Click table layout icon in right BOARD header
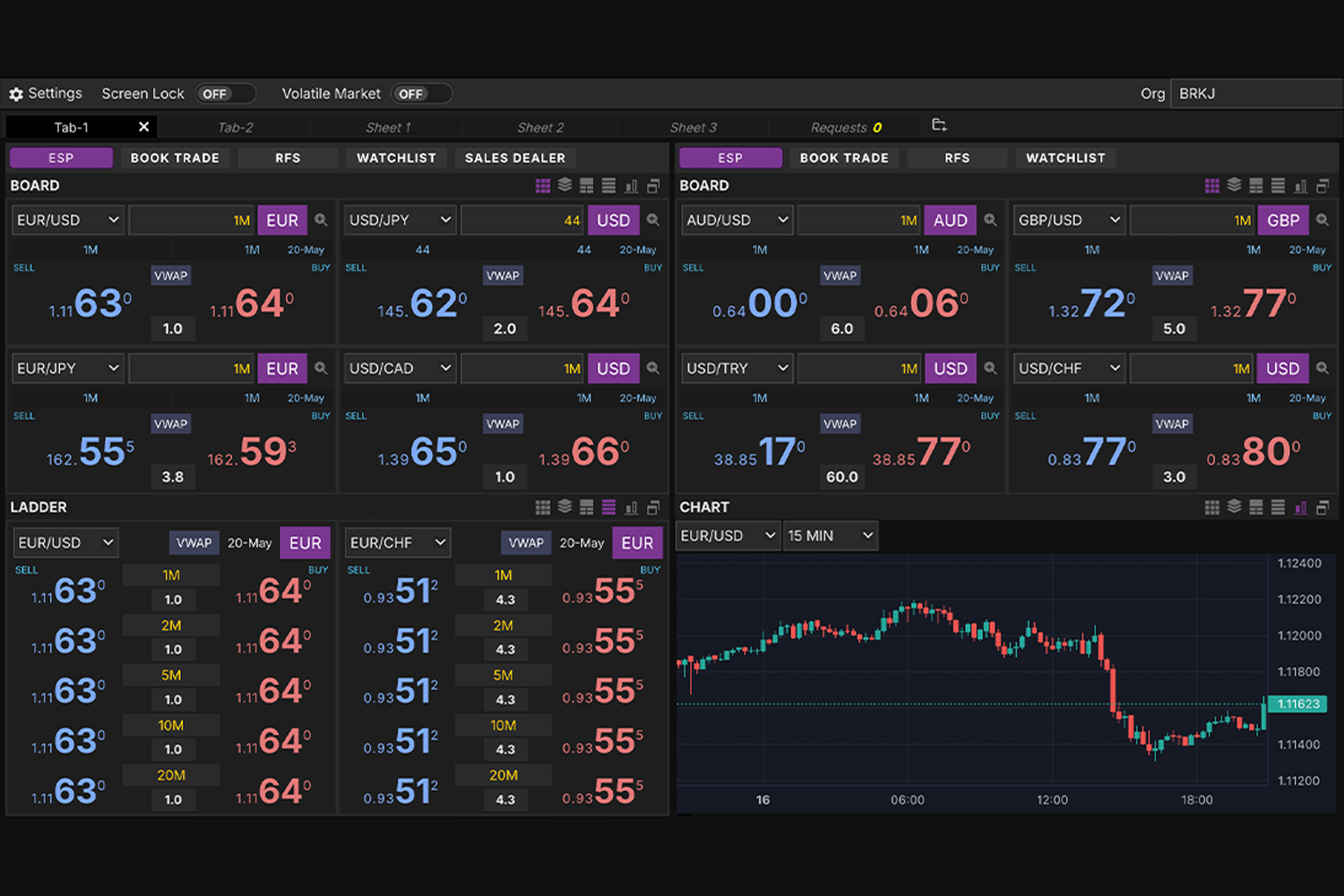Image resolution: width=1344 pixels, height=896 pixels. [x=1256, y=185]
